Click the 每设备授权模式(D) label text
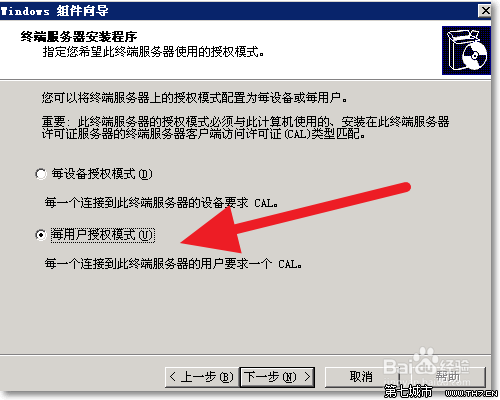This screenshot has height=400, width=500. click(102, 174)
